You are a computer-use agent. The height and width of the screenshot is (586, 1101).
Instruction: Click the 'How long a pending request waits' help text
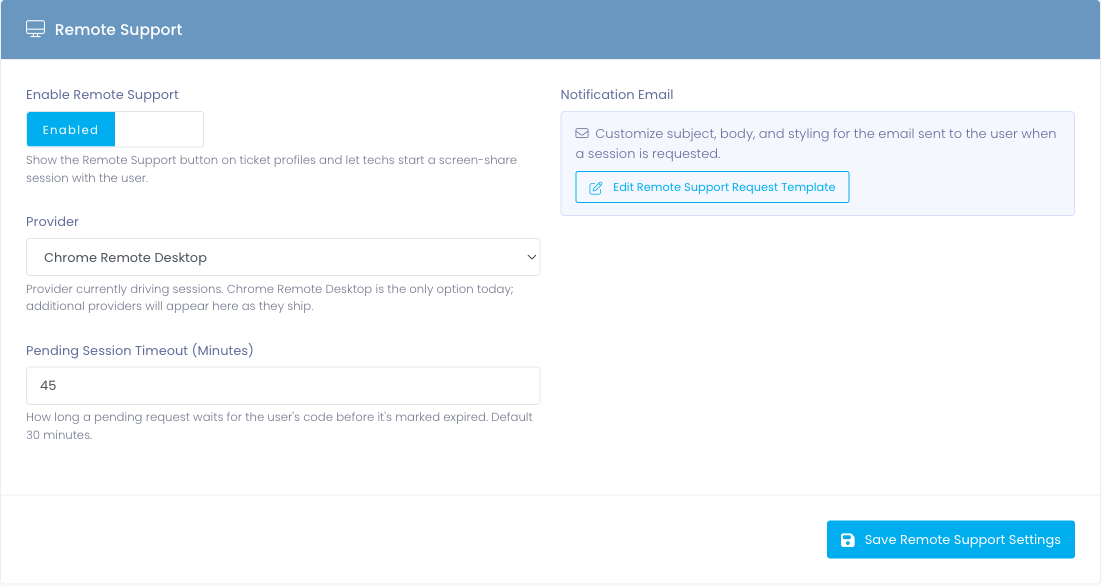pos(279,426)
